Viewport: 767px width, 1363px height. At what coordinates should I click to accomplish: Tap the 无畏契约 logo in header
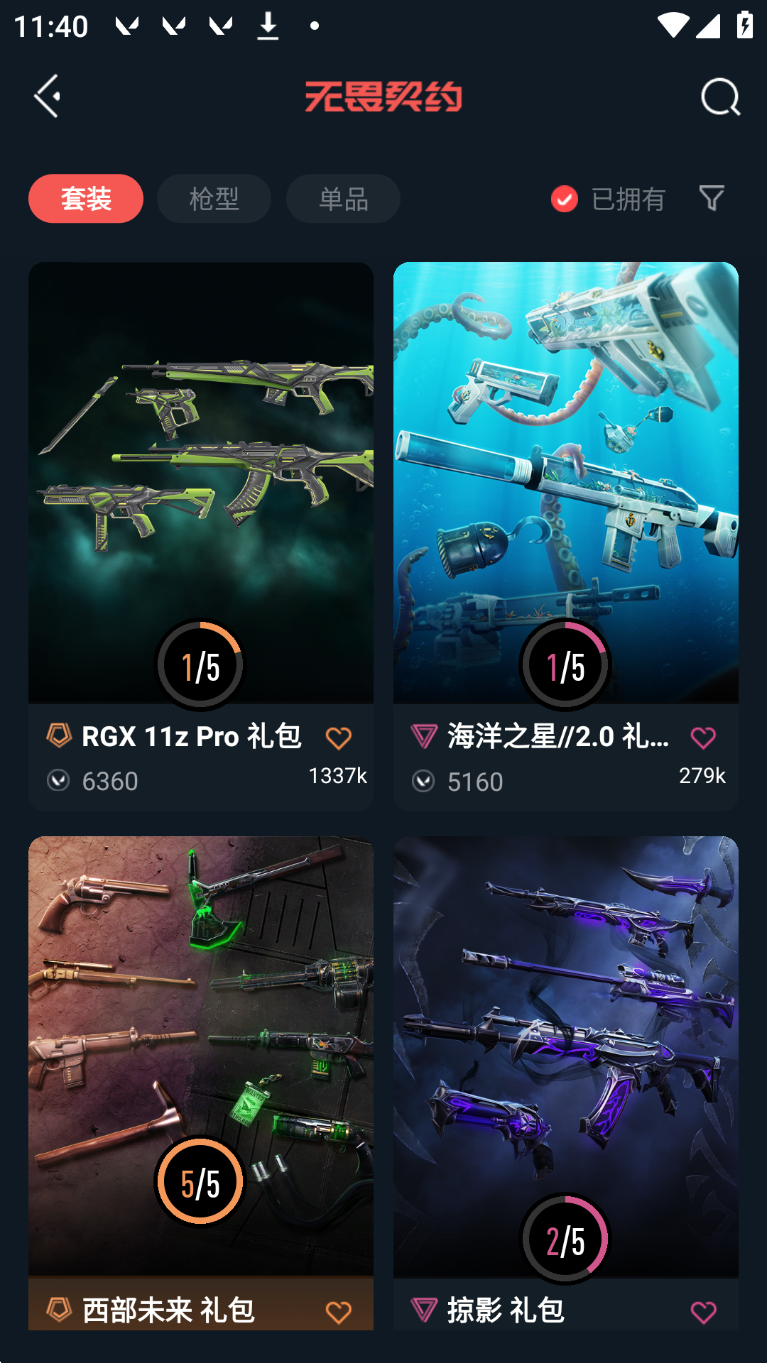[383, 97]
